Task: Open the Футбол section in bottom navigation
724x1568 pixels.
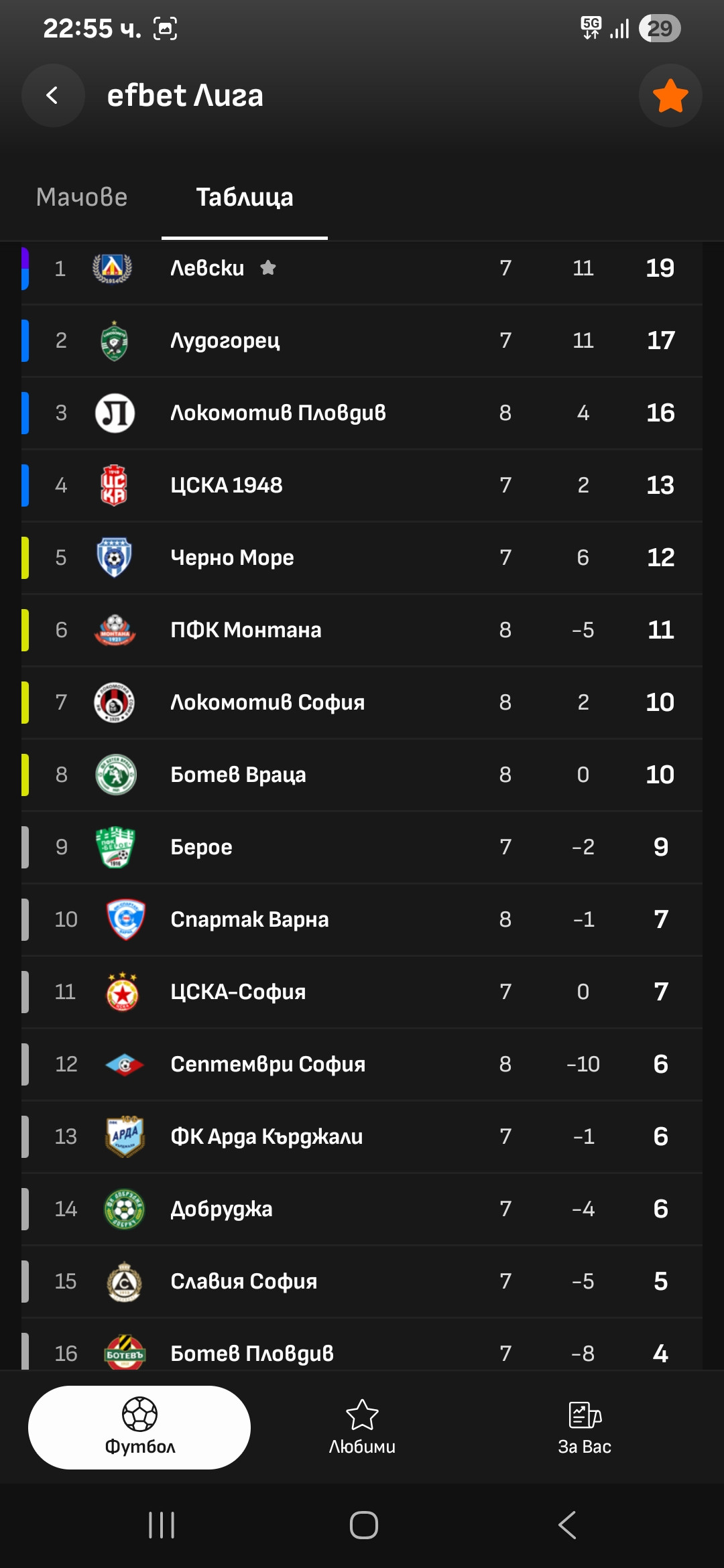Action: tap(139, 1427)
